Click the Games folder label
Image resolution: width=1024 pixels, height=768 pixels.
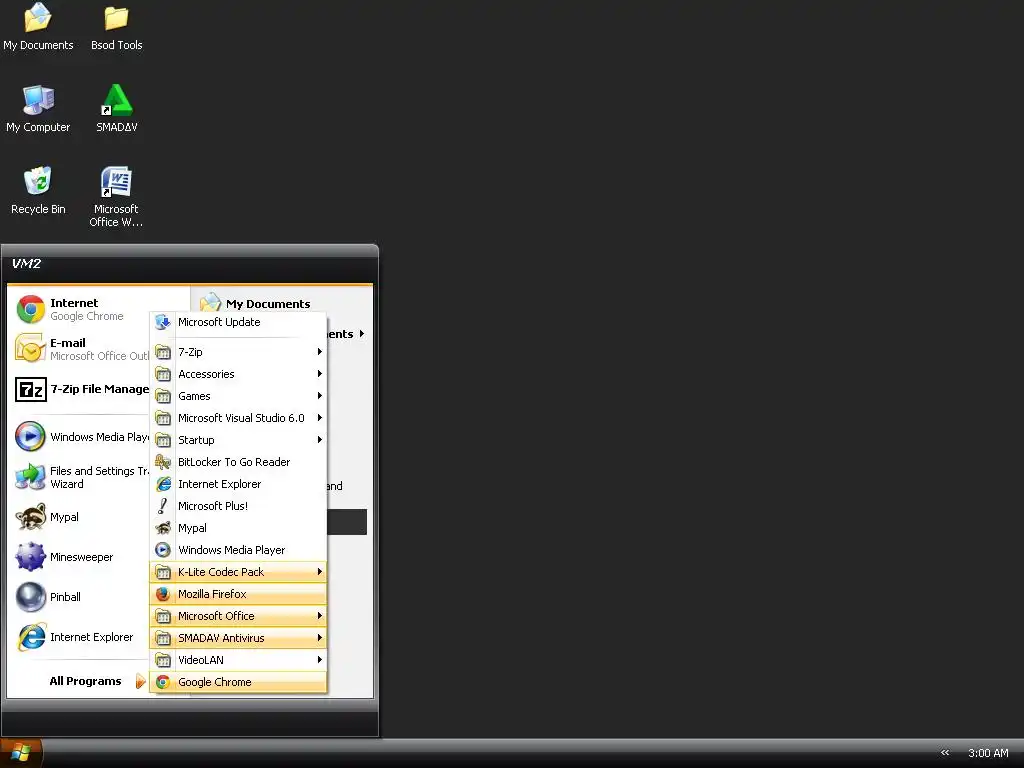point(194,396)
